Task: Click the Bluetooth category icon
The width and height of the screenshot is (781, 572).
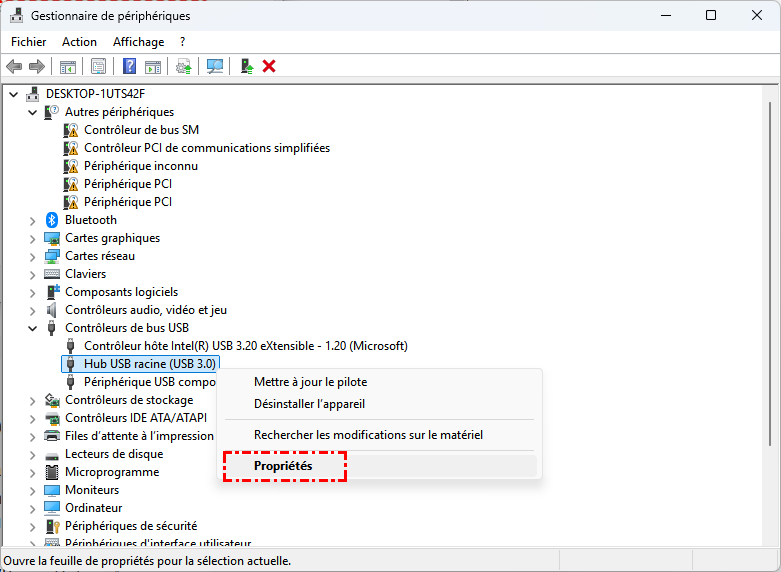Action: 53,220
